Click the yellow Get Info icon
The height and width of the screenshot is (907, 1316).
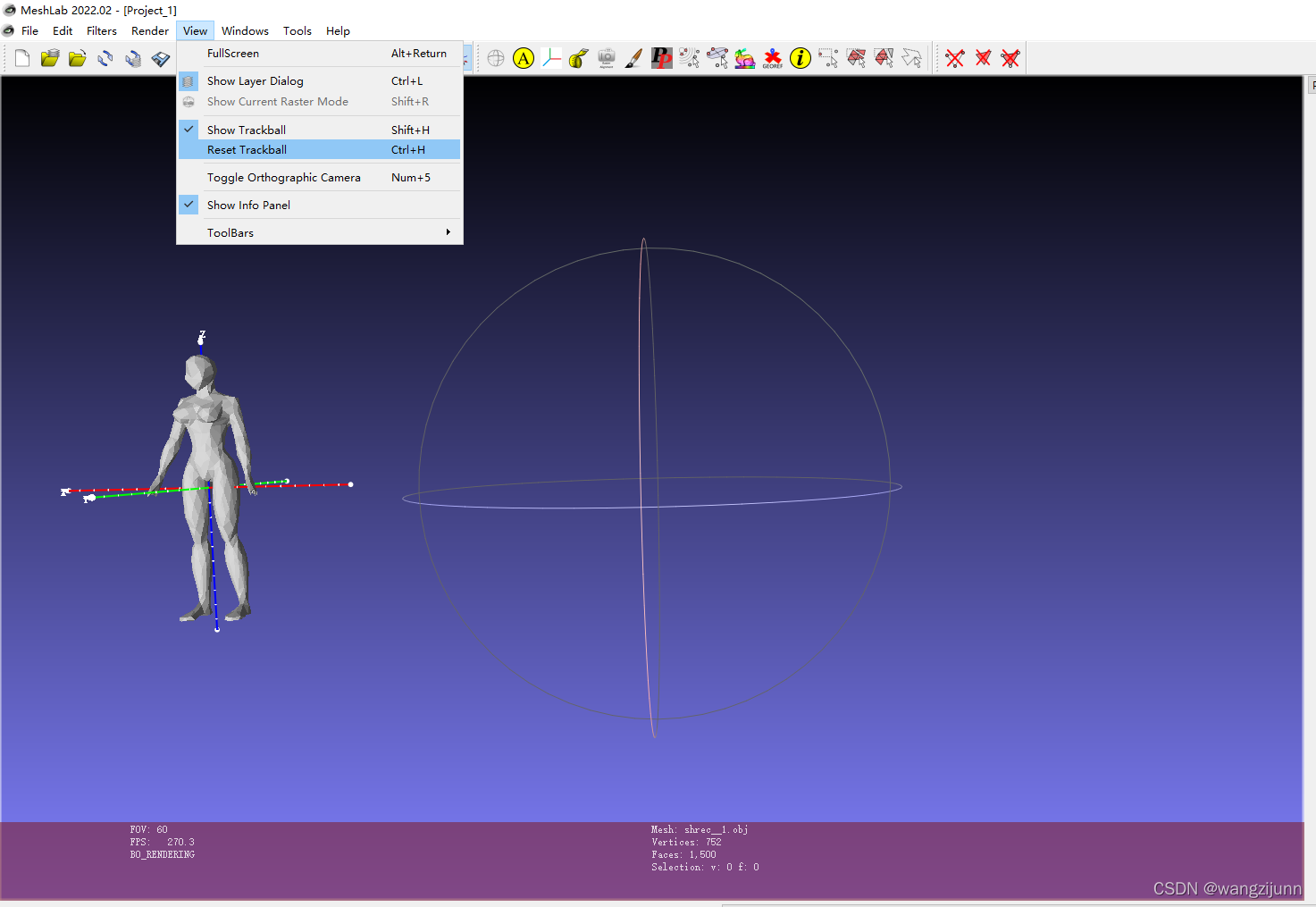click(800, 59)
